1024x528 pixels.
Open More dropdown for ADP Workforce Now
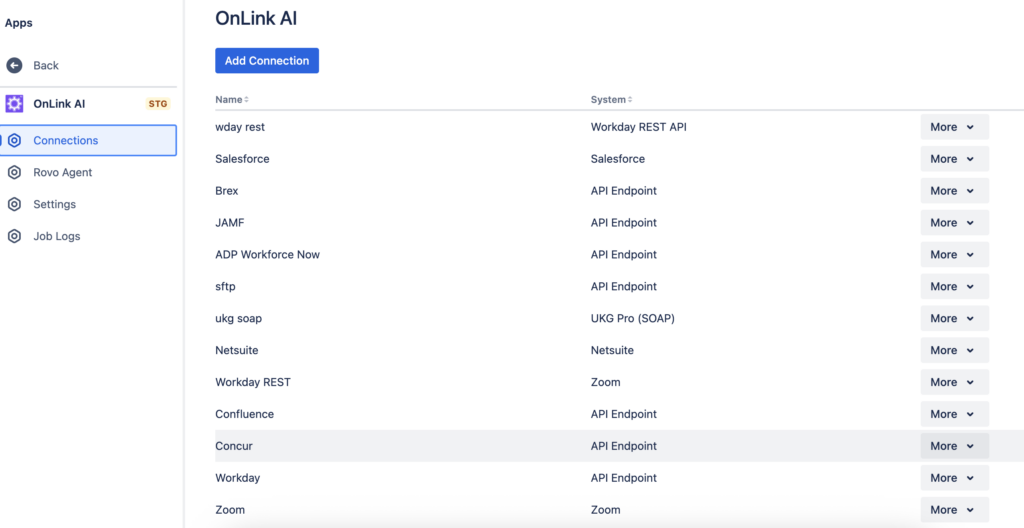(955, 255)
